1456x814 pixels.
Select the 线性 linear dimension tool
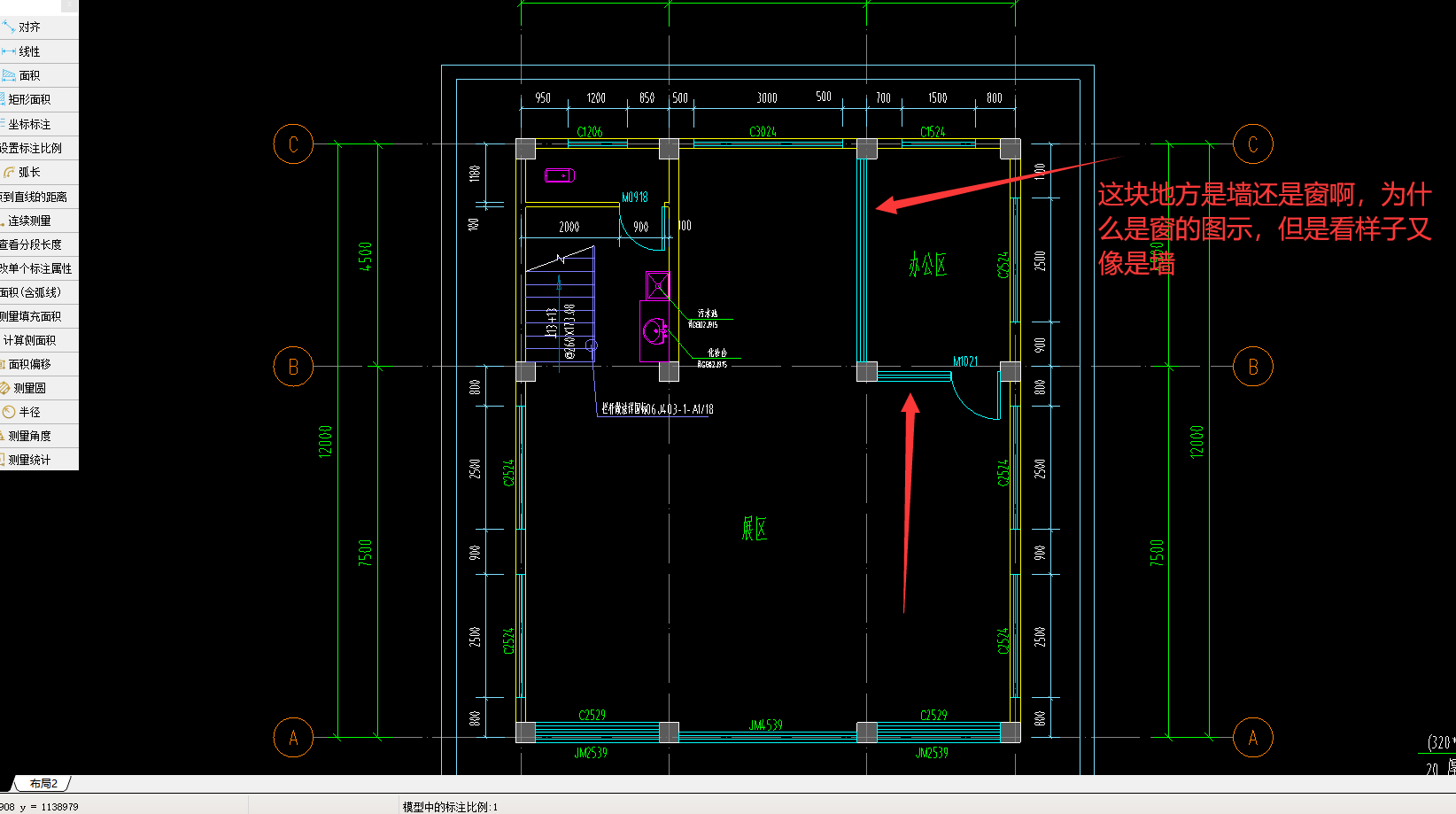pyautogui.click(x=39, y=51)
